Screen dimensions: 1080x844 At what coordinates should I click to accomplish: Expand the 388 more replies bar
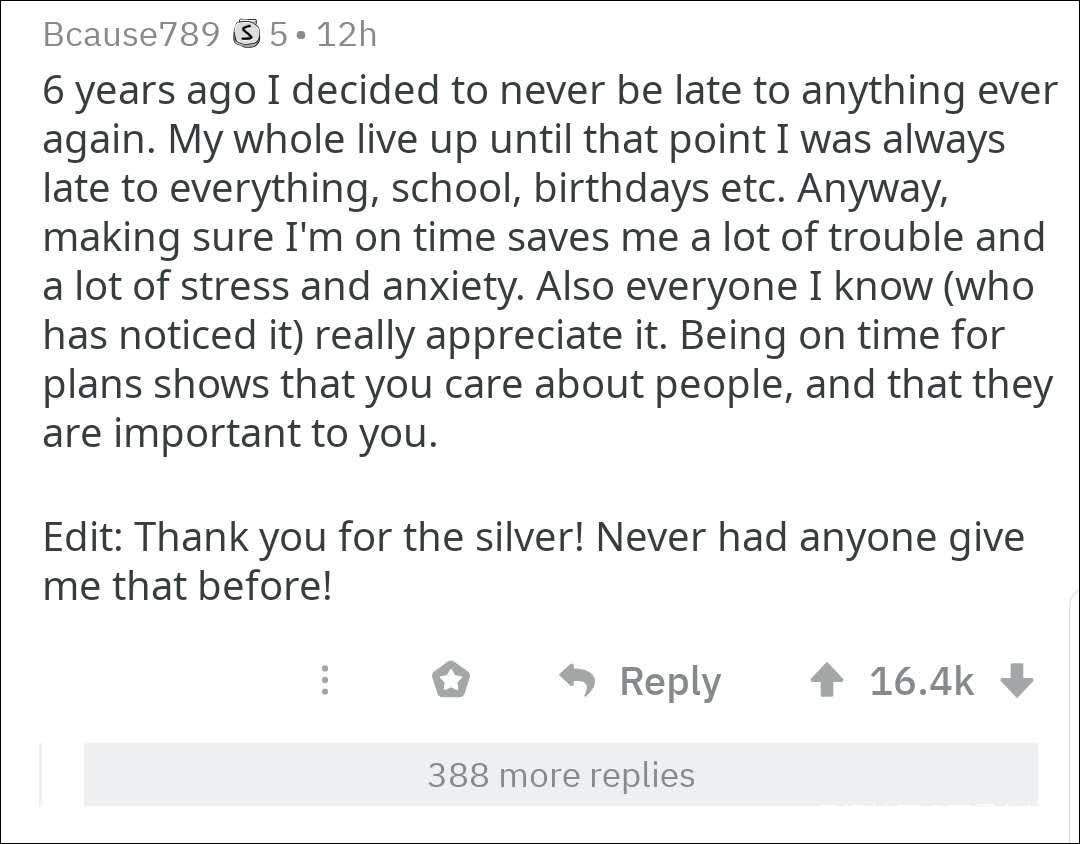pyautogui.click(x=560, y=775)
